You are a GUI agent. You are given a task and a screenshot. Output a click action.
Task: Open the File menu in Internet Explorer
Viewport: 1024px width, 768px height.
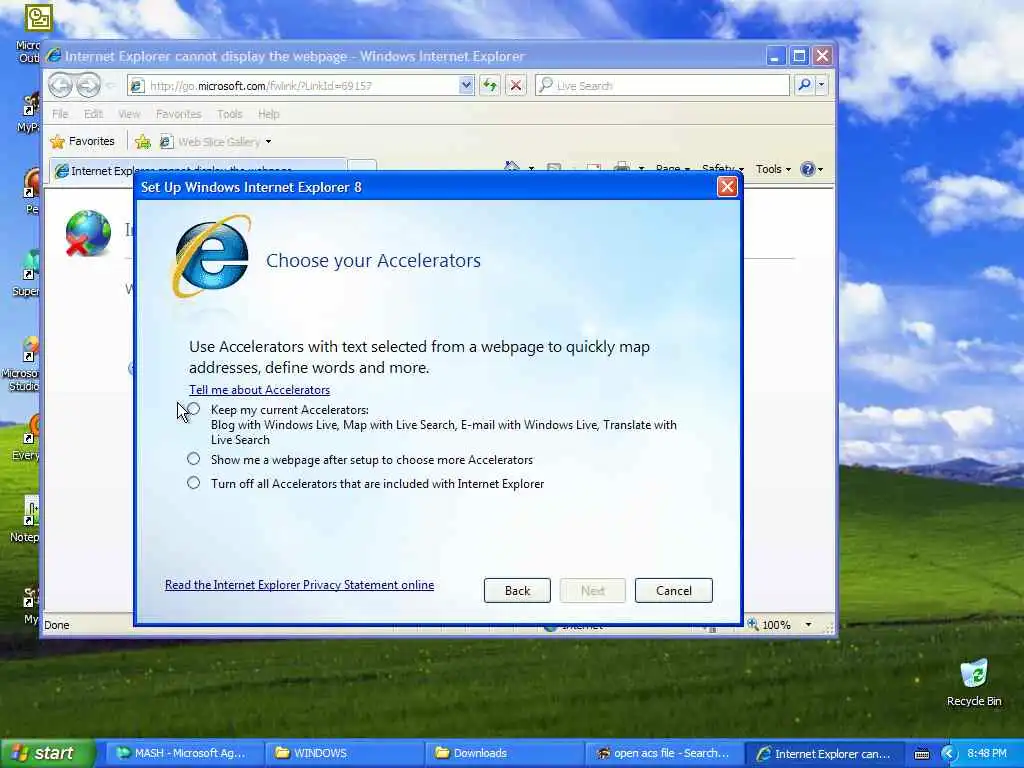(60, 114)
